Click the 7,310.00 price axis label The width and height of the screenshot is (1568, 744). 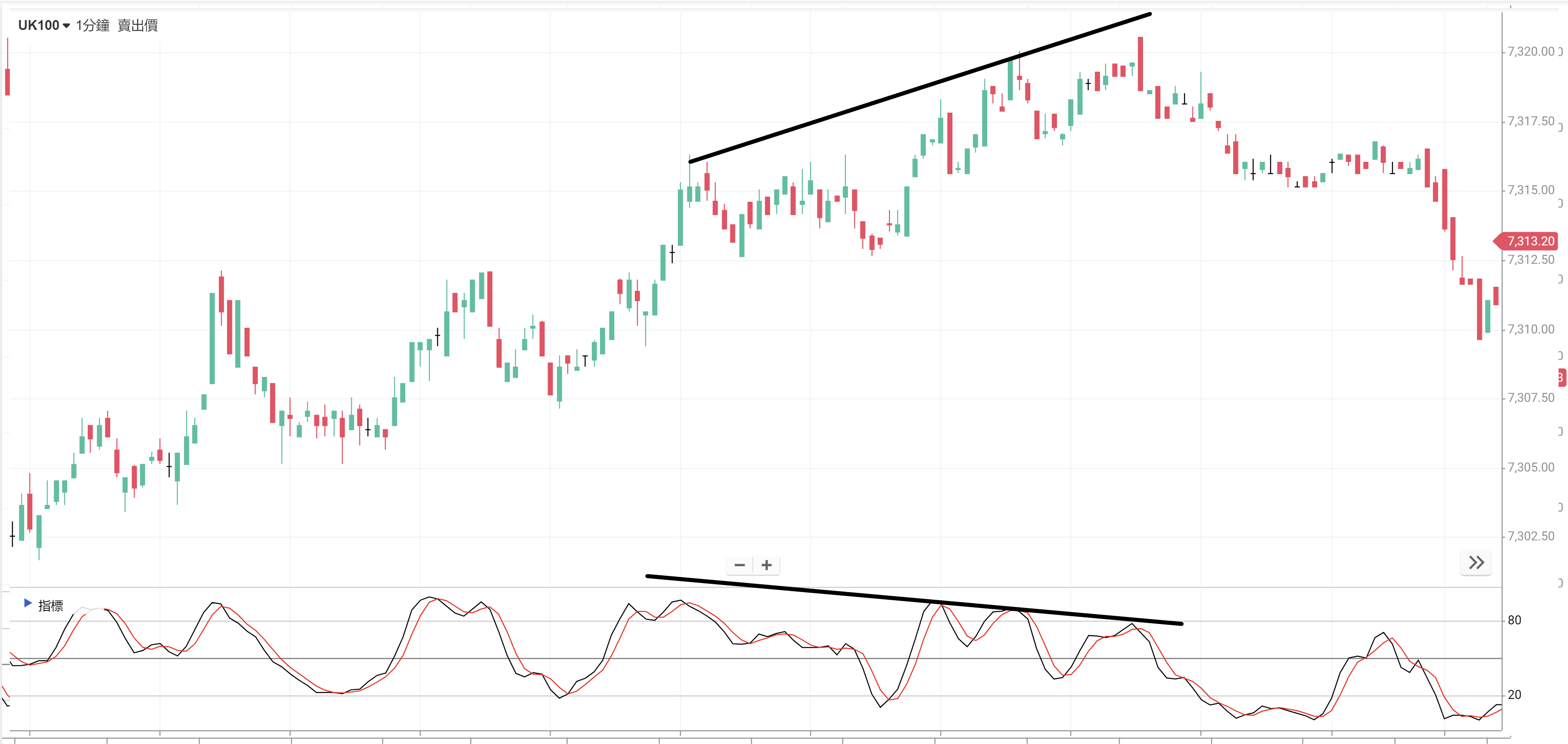pyautogui.click(x=1531, y=330)
